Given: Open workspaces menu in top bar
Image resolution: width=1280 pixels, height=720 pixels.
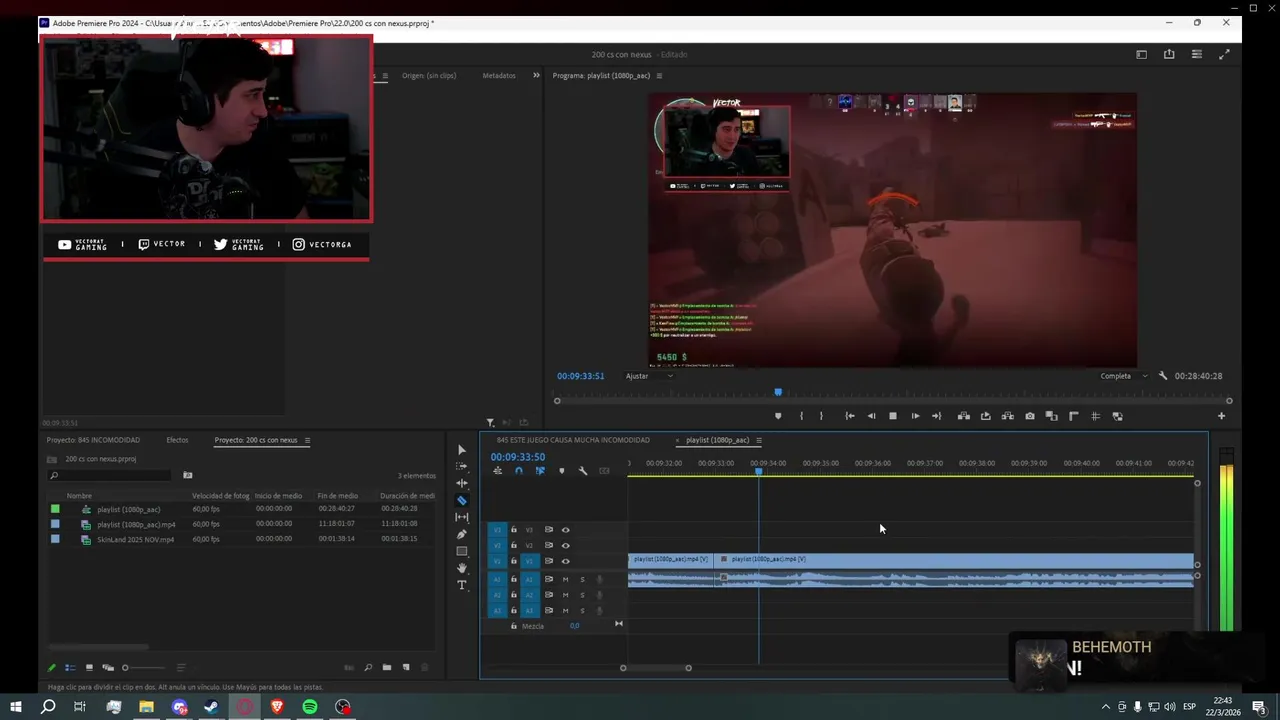Looking at the screenshot, I should tap(1141, 54).
